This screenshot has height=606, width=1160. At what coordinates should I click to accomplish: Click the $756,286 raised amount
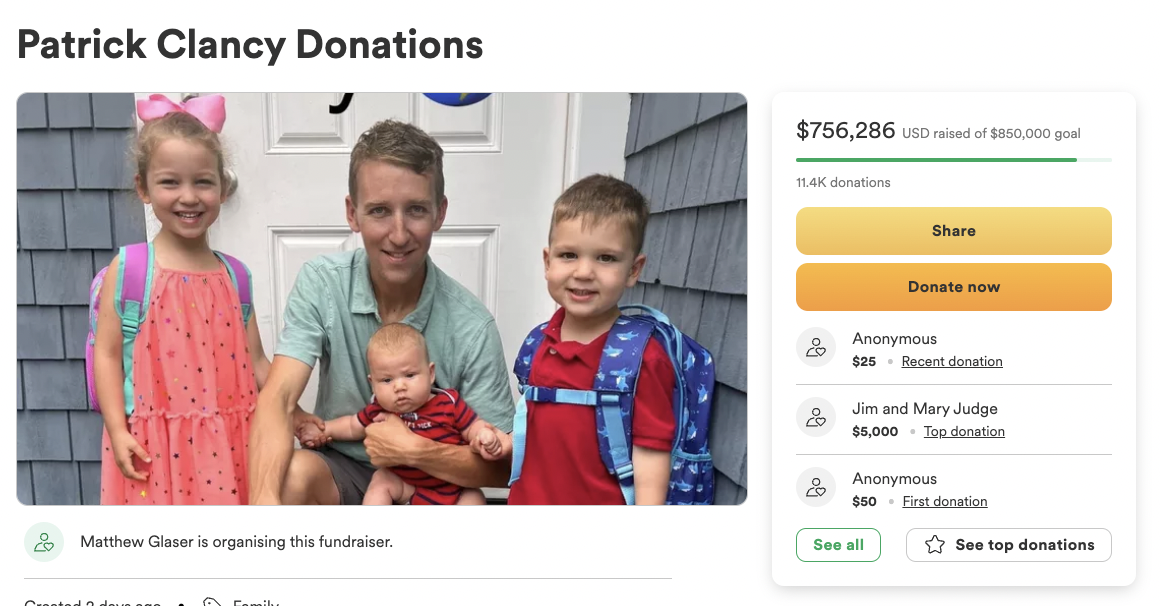(846, 131)
